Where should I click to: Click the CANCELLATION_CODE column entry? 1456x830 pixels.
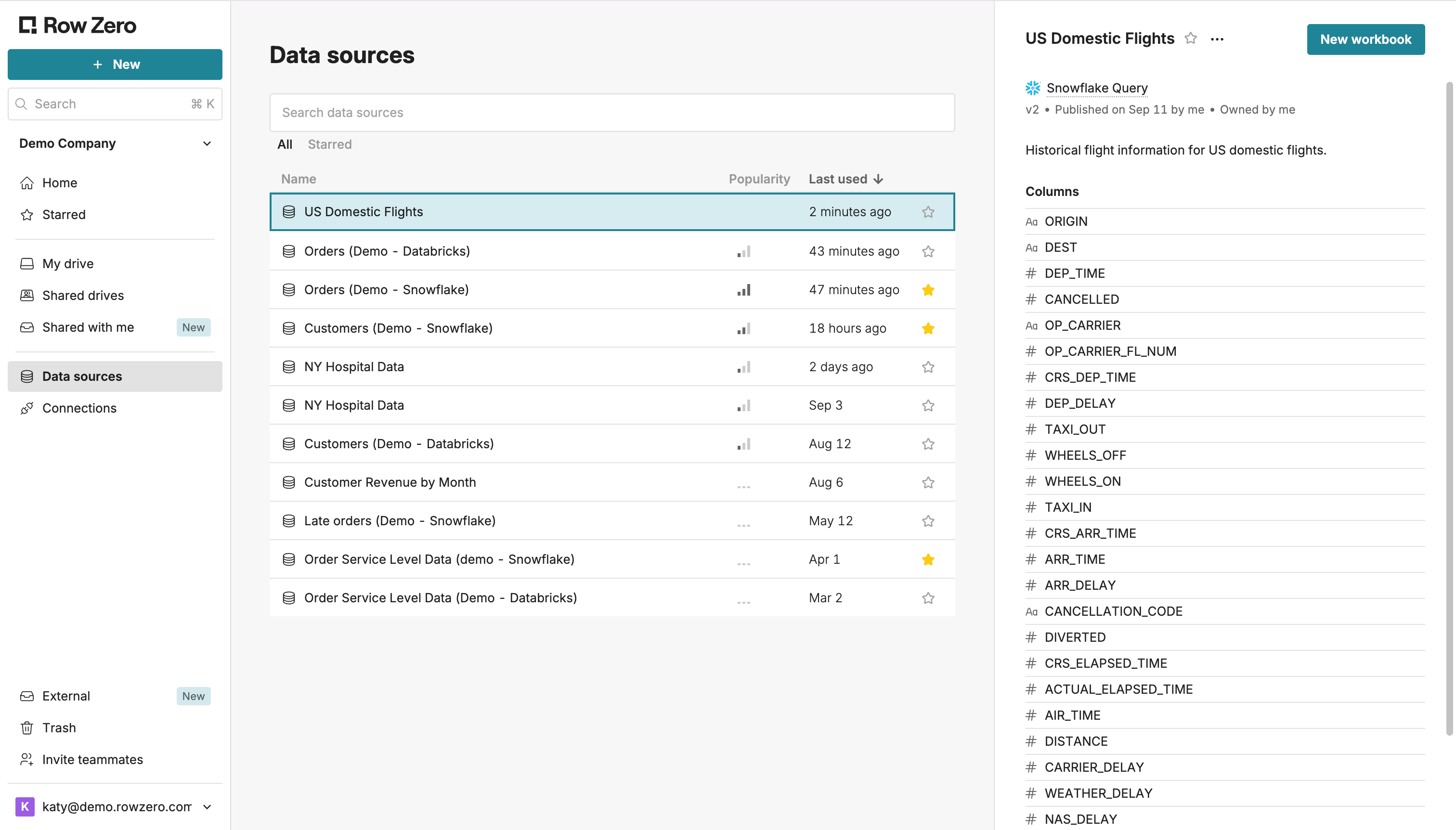[x=1224, y=611]
